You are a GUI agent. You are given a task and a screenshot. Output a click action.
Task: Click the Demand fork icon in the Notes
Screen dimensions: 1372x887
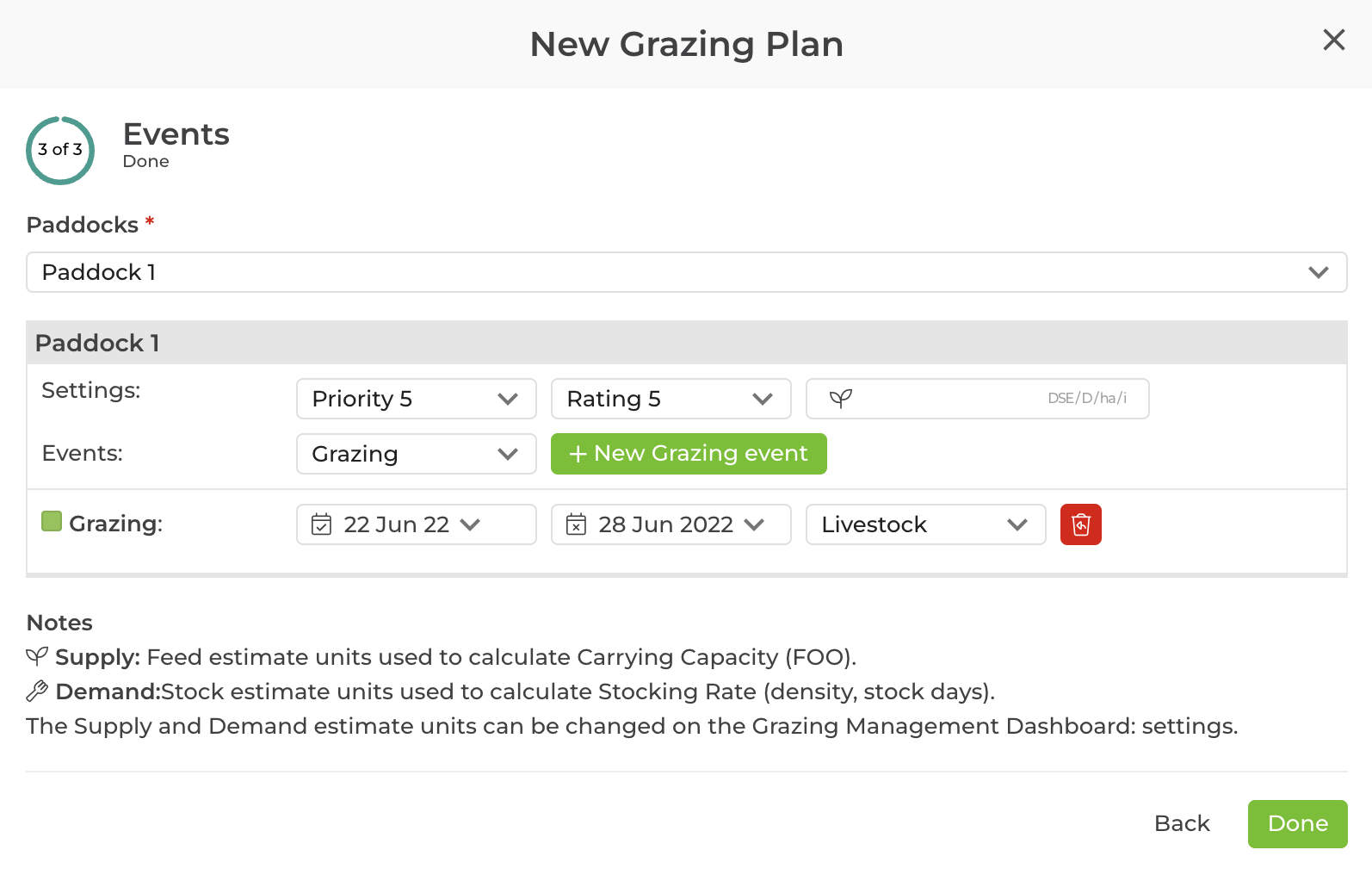35,691
